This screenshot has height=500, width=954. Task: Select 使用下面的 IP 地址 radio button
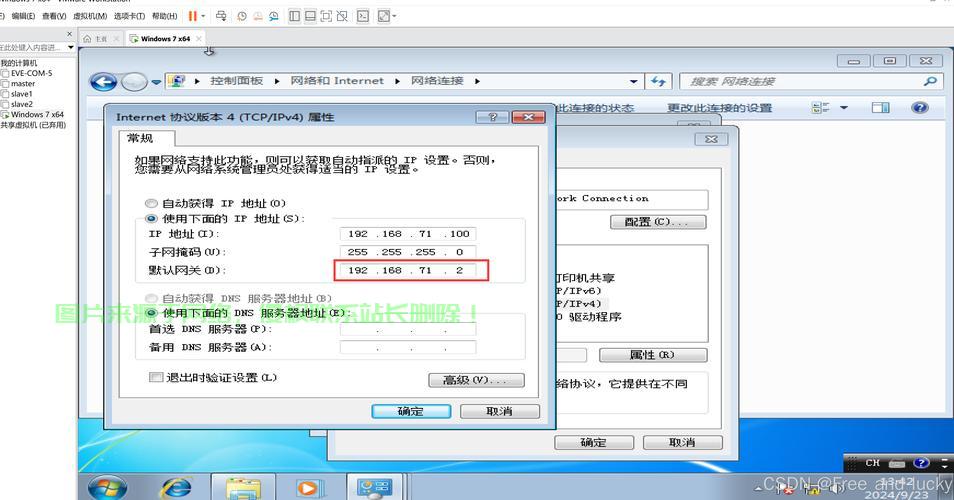151,218
